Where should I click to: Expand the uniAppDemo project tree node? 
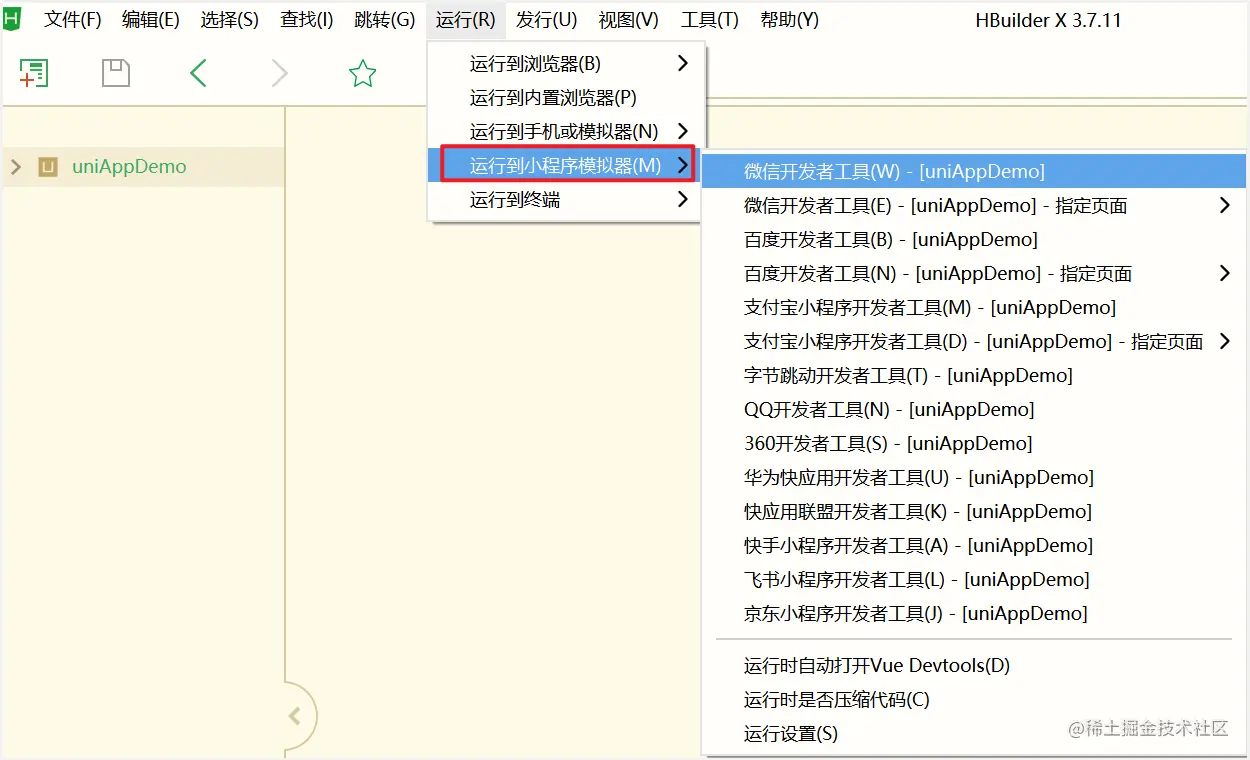[x=15, y=167]
